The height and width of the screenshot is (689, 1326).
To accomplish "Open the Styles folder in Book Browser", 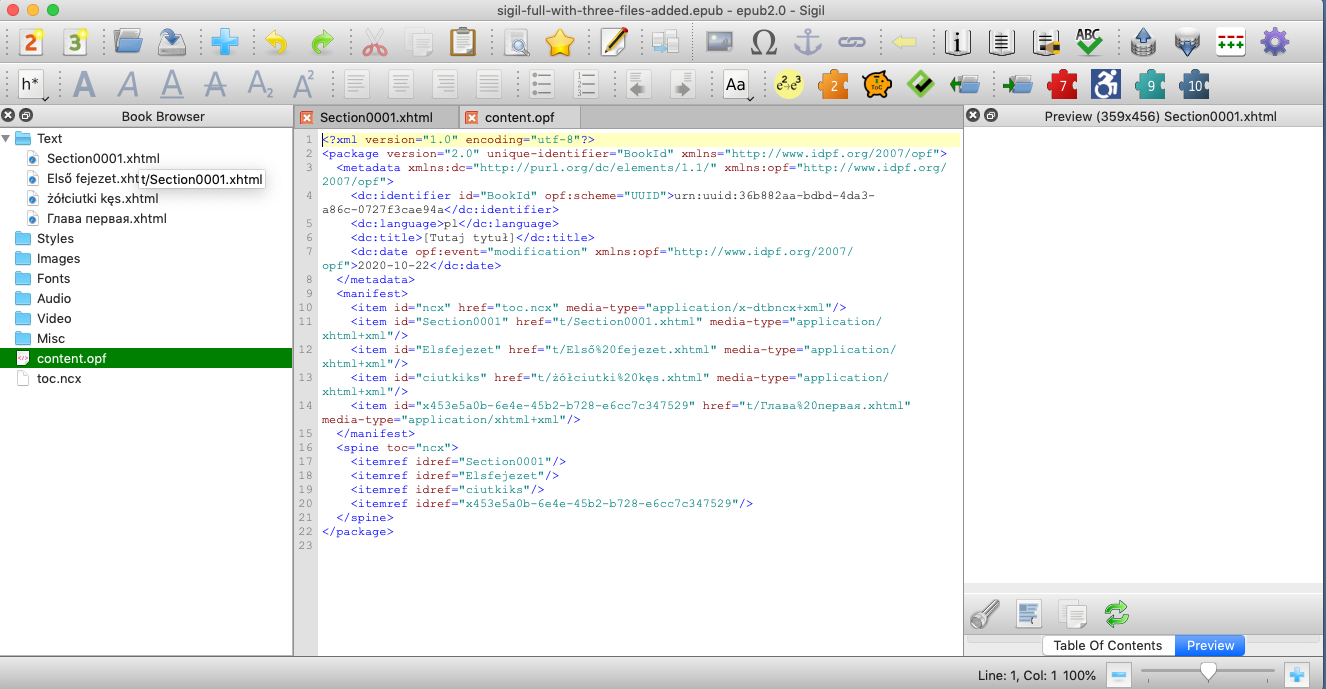I will point(55,238).
